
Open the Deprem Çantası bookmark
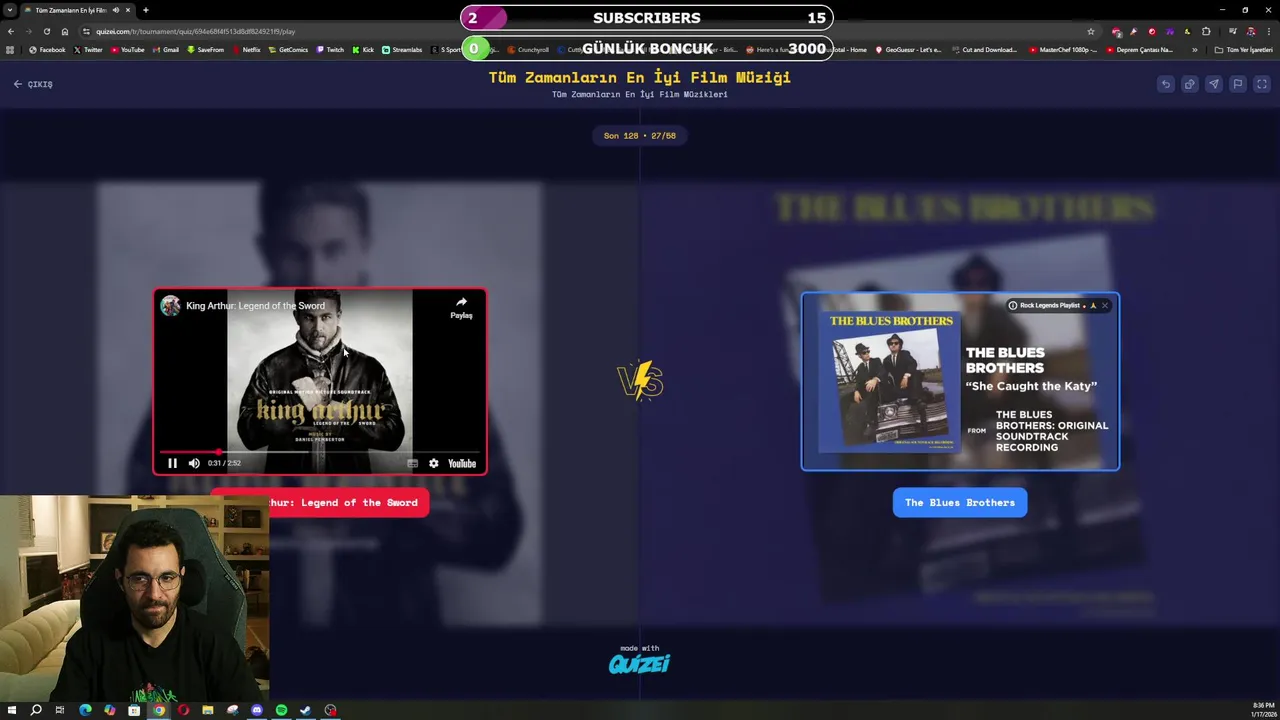pos(1139,49)
